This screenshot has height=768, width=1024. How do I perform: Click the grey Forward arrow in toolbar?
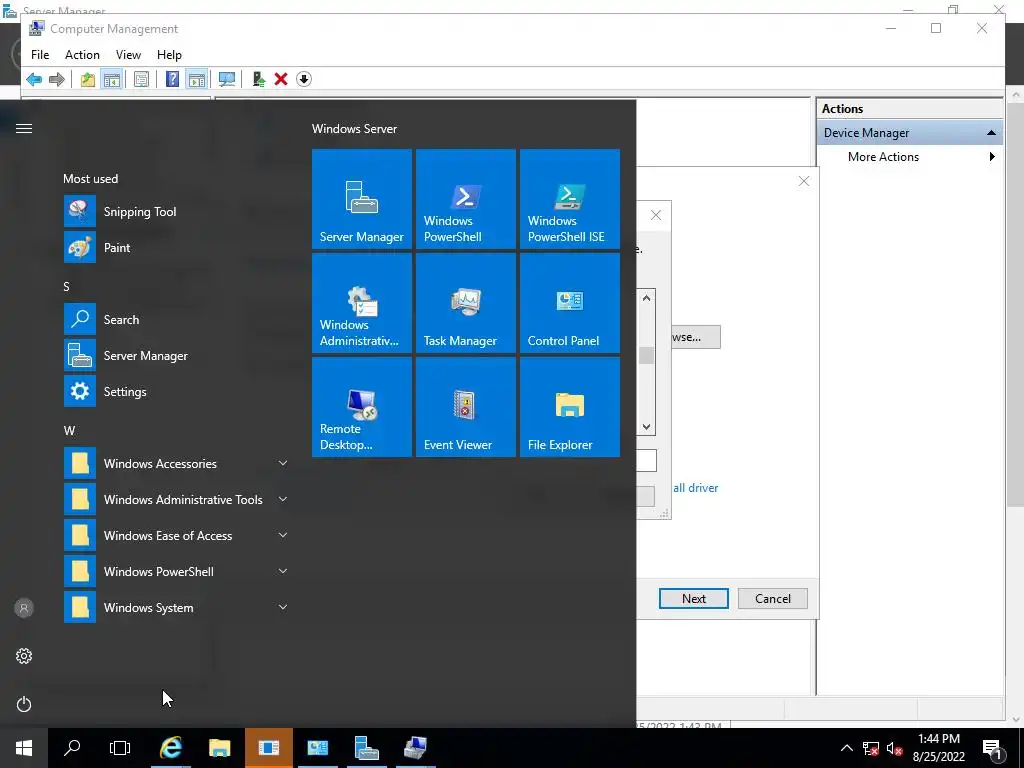(x=57, y=80)
